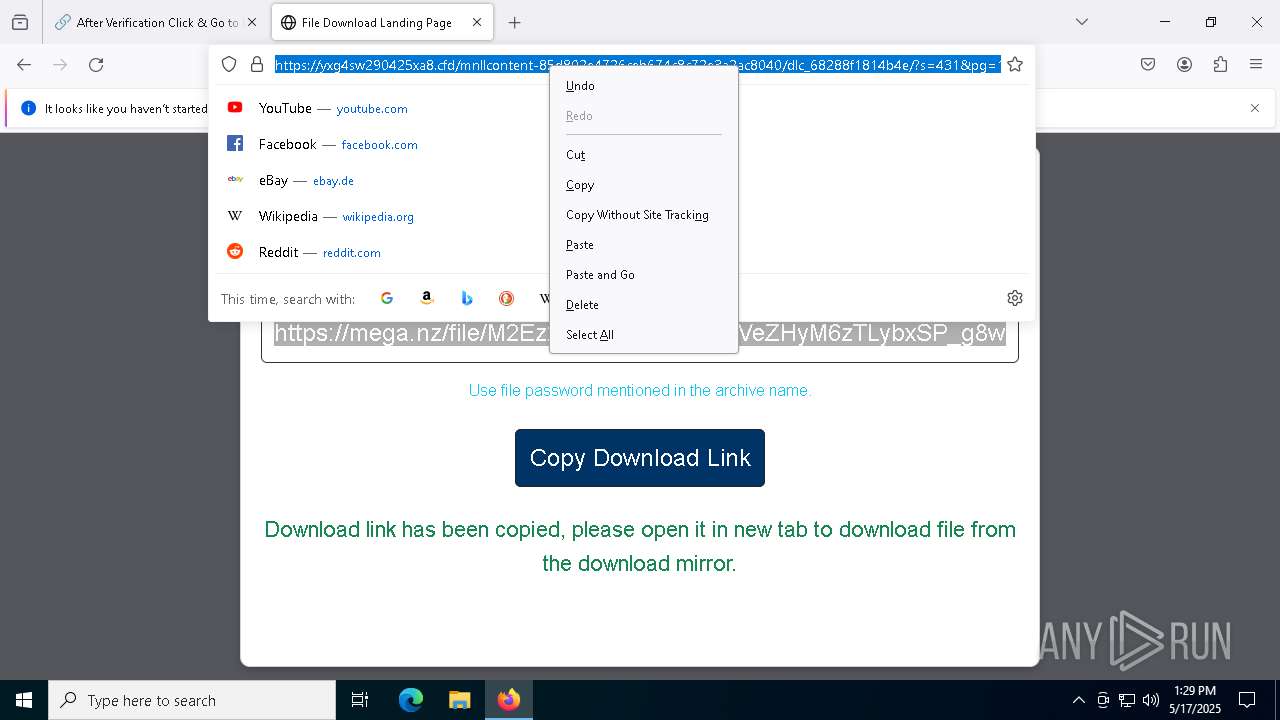Open File Explorer from taskbar
The height and width of the screenshot is (720, 1280).
(459, 700)
